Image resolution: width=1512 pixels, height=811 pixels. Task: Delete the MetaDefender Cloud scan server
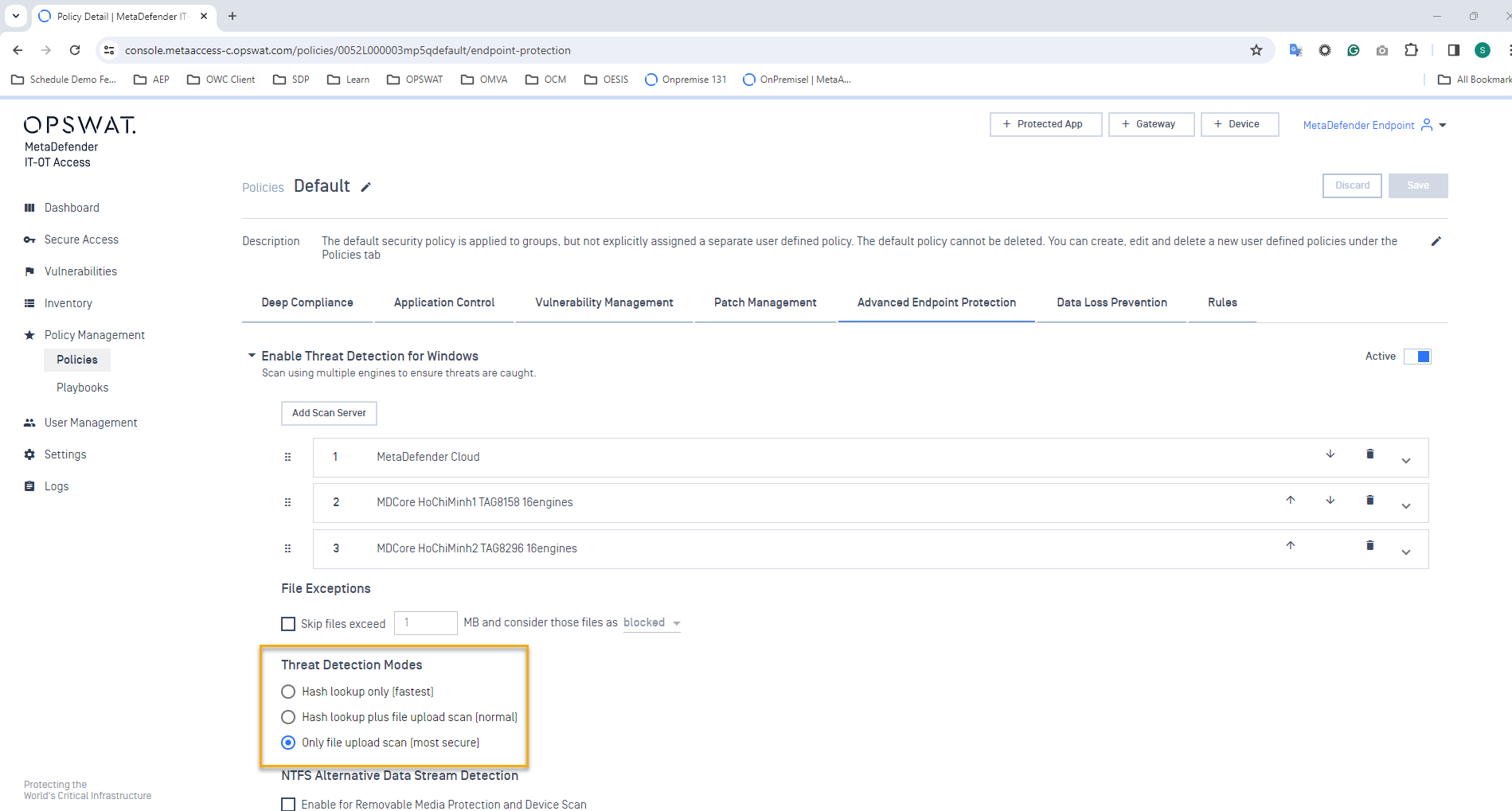click(1370, 454)
